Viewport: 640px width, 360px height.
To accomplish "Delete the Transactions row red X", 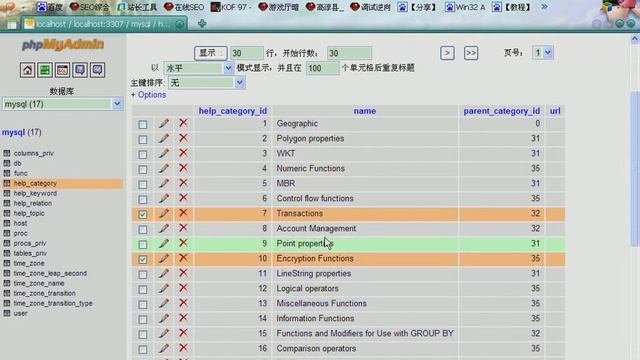I will (x=183, y=213).
